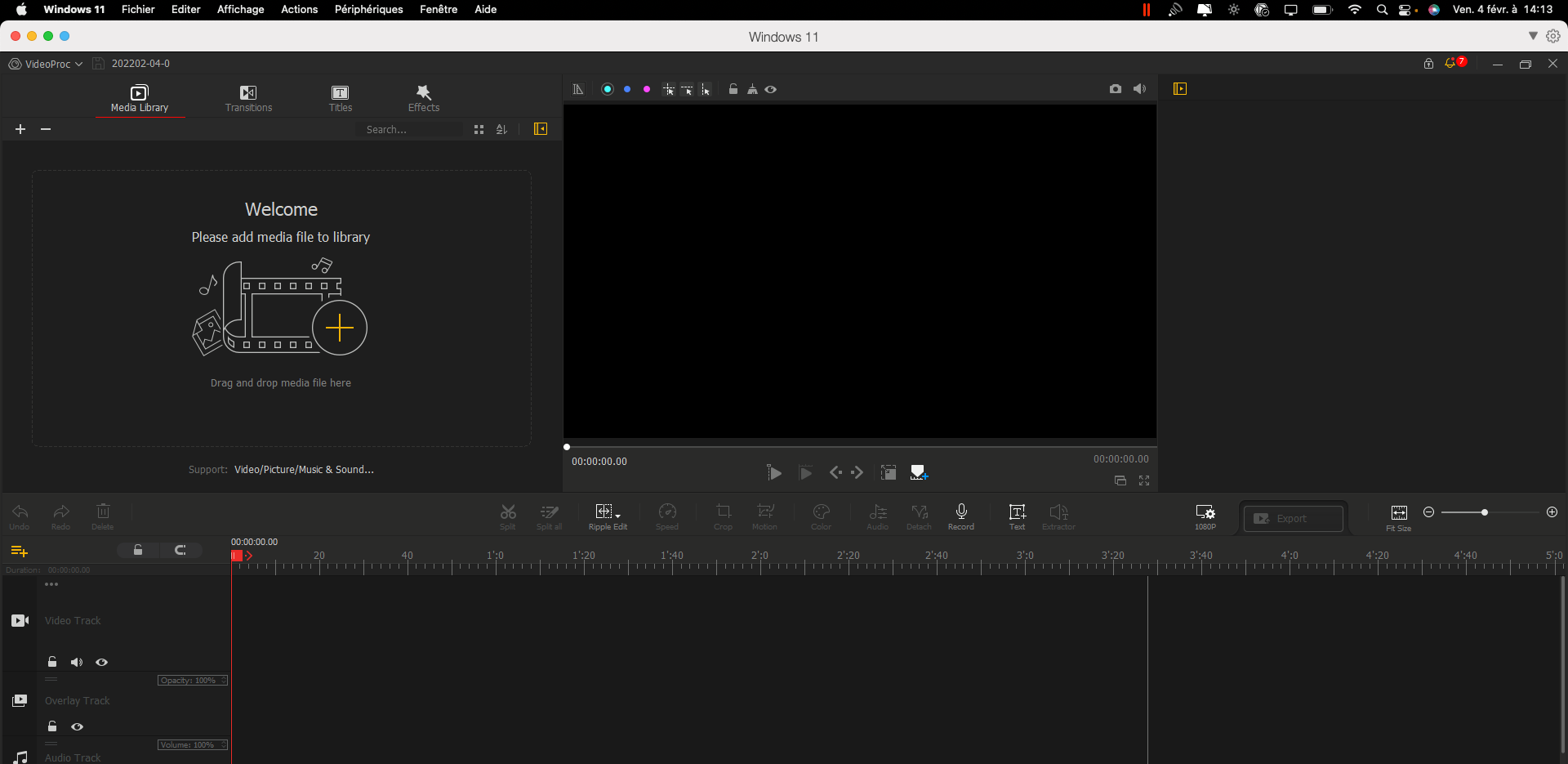Open the VideoProc dropdown menu
Viewport: 1568px width, 764px height.
coord(46,64)
